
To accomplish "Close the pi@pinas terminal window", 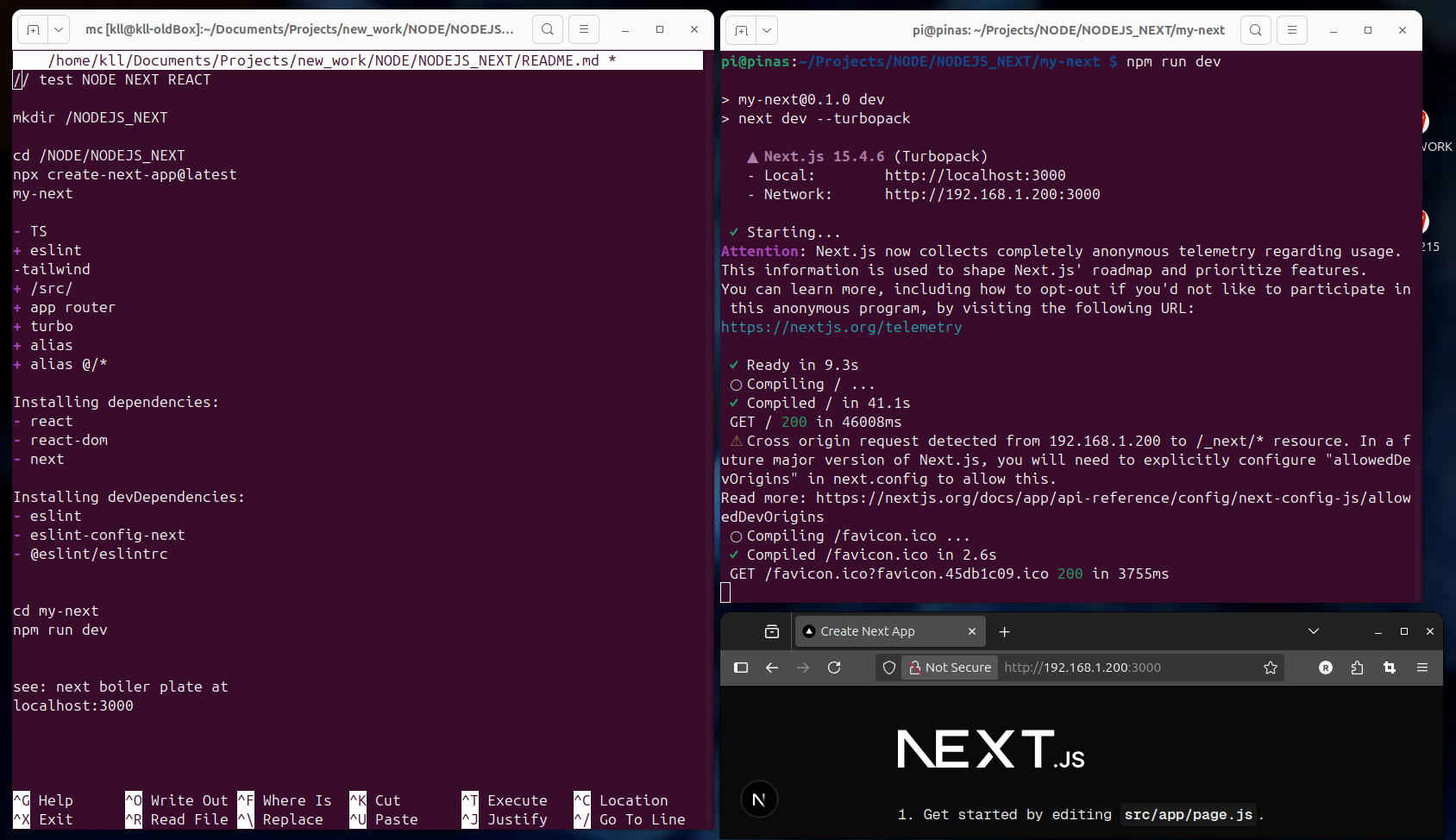I will click(x=1403, y=30).
